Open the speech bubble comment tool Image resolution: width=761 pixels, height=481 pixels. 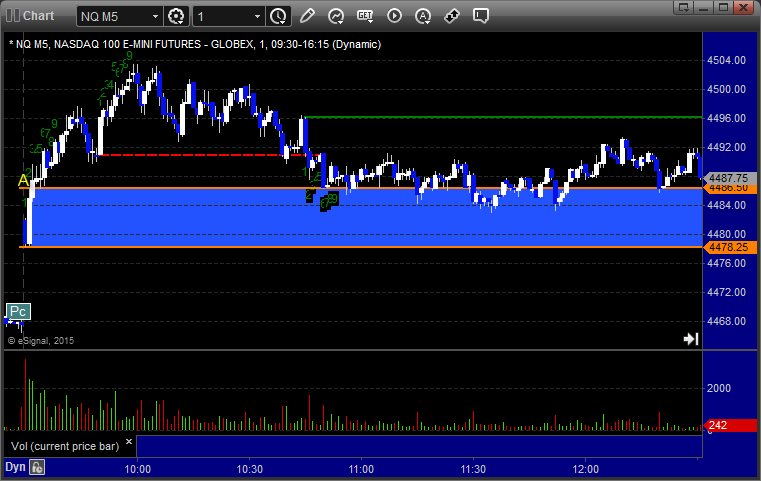[x=480, y=16]
